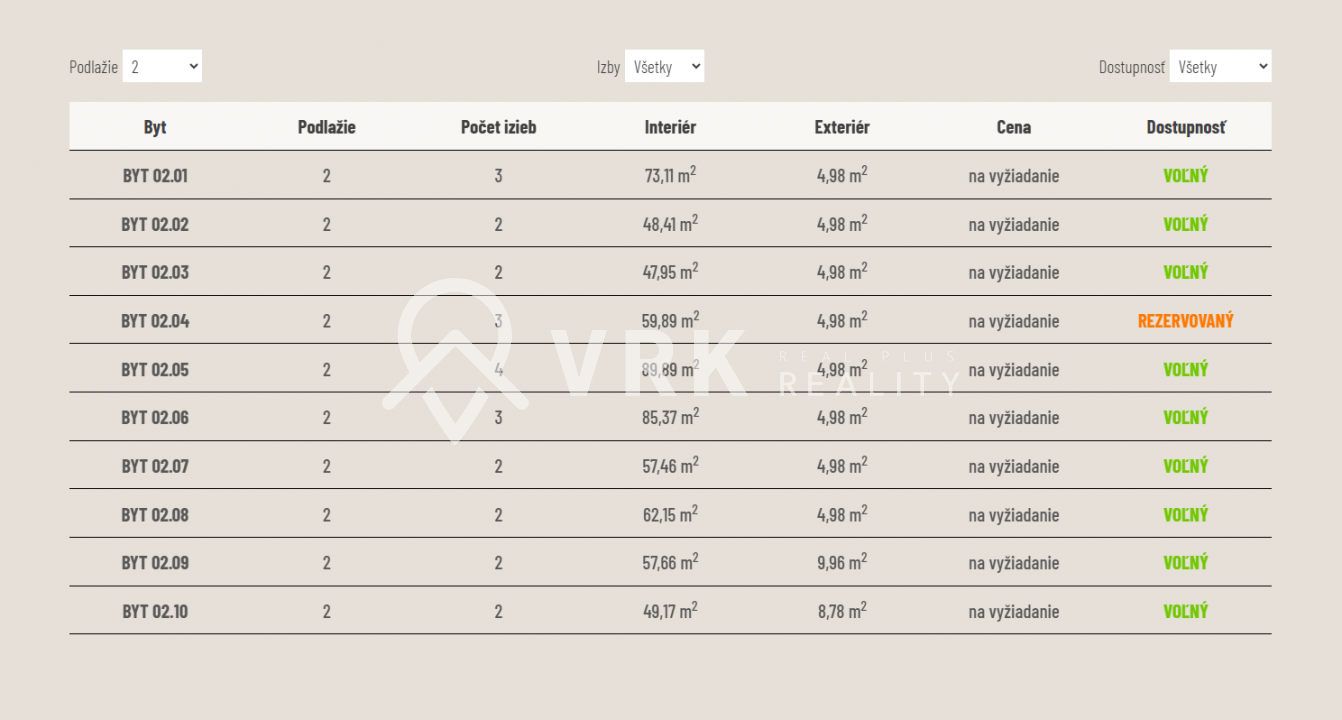Viewport: 1342px width, 720px height.
Task: Click the Interiér column header
Action: (x=670, y=127)
